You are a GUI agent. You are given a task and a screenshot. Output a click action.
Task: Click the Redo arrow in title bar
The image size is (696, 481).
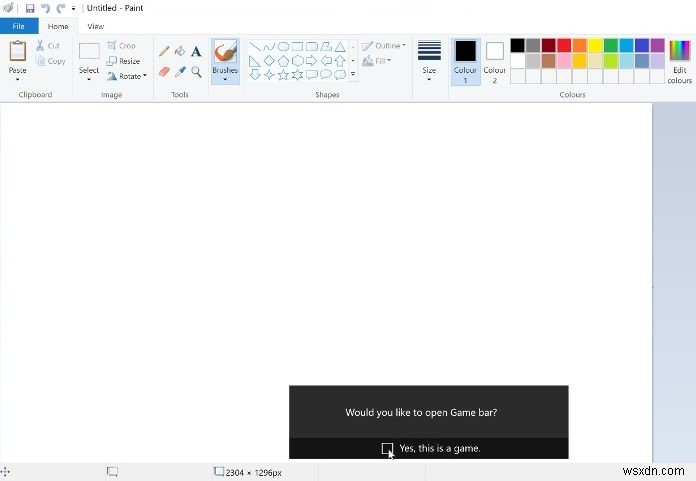tap(61, 8)
